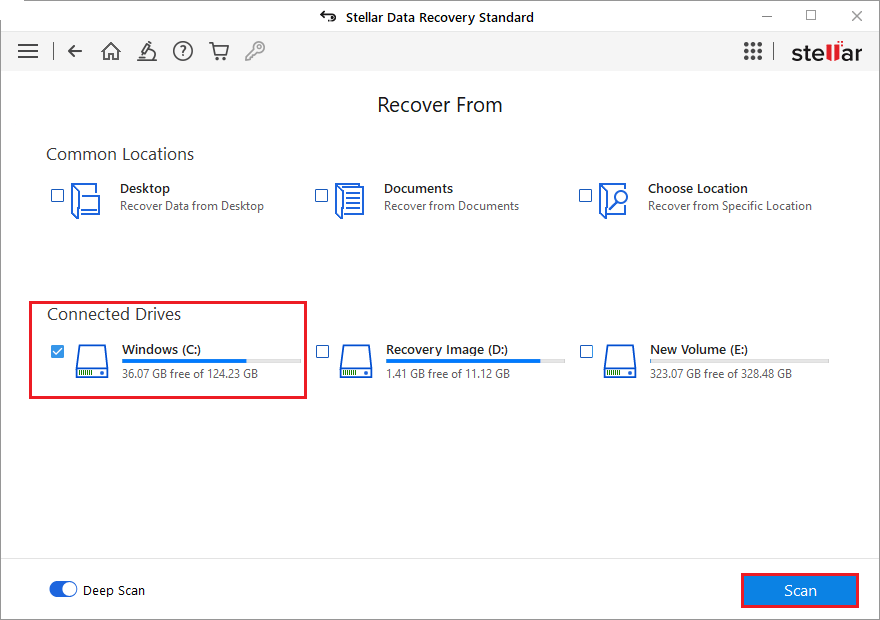The width and height of the screenshot is (880, 620).
Task: Click '323.07 GB free of 328.48 GB'
Action: [721, 374]
